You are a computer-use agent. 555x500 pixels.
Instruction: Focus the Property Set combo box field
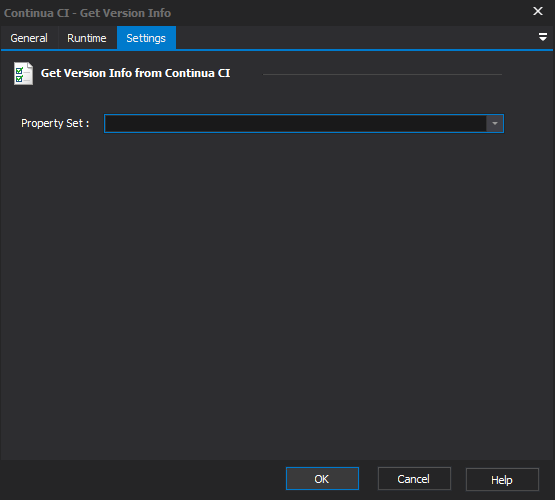pyautogui.click(x=304, y=123)
